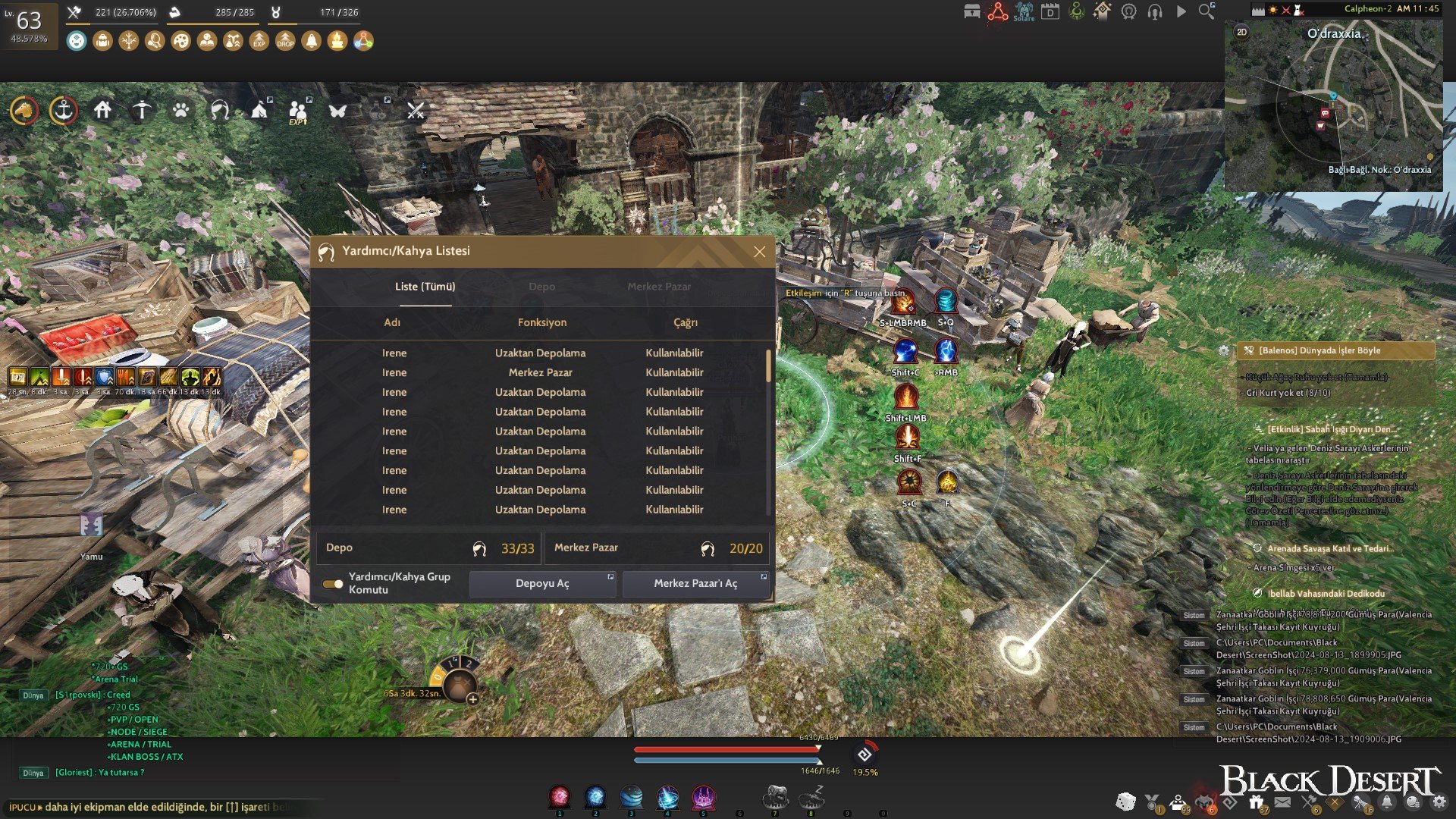Image resolution: width=1456 pixels, height=819 pixels.
Task: Click the Merkez Pazar 20/20 counter
Action: [x=657, y=548]
